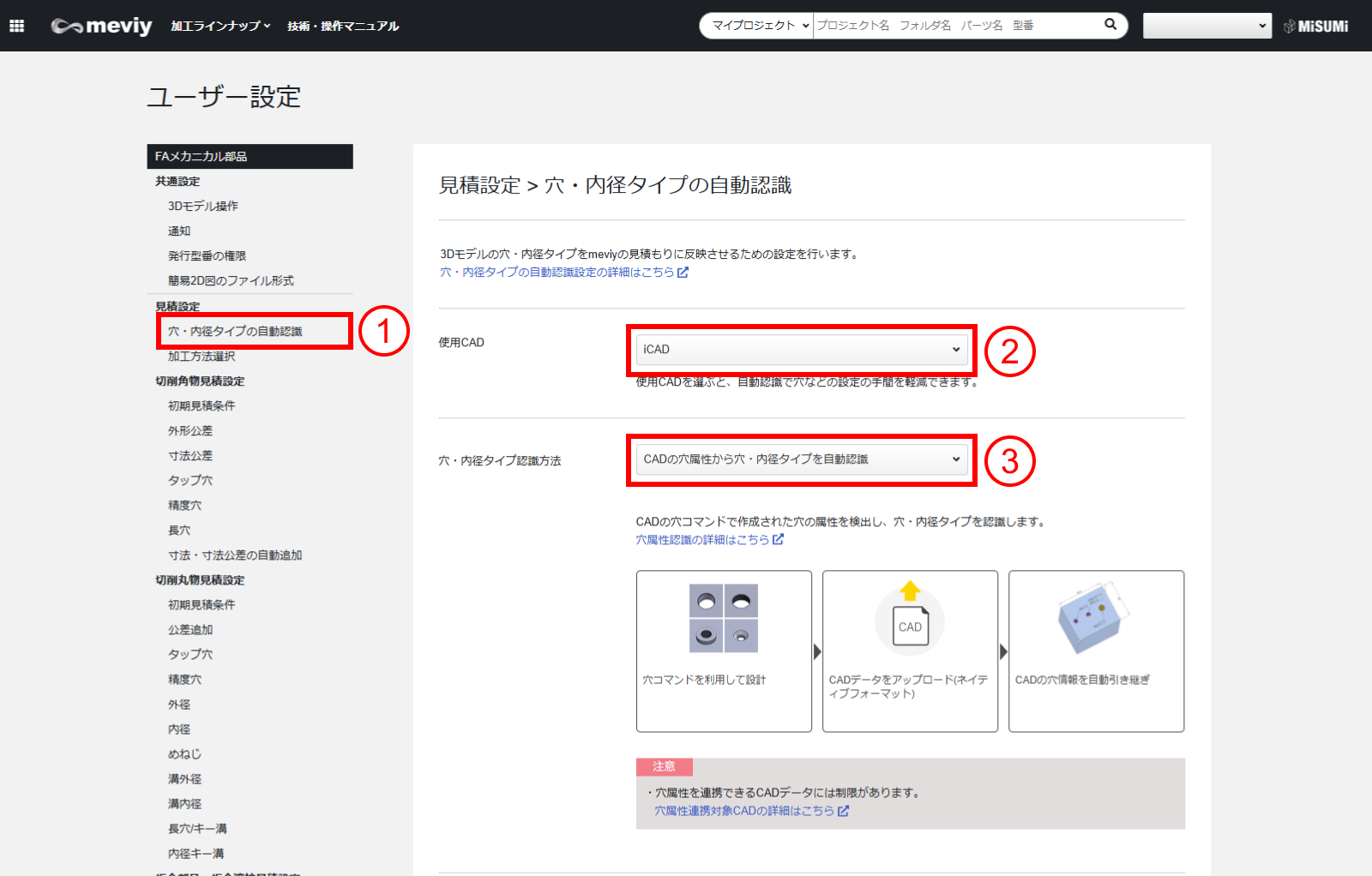The width and height of the screenshot is (1372, 876).
Task: Open the マイプロジェクト search scope dropdown
Action: (758, 26)
